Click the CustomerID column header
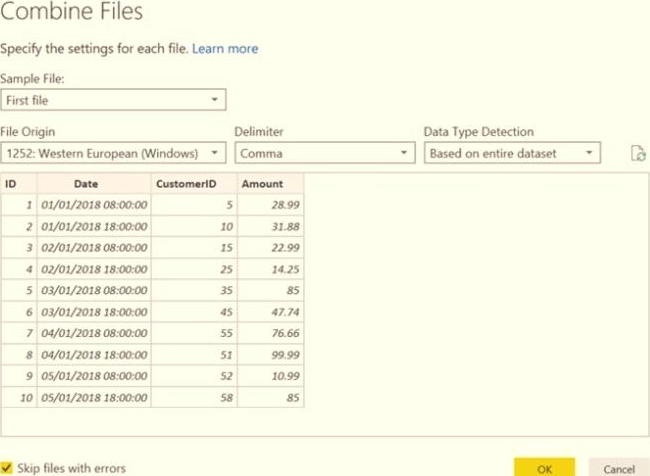Screen dimensions: 650x476 click(x=194, y=183)
